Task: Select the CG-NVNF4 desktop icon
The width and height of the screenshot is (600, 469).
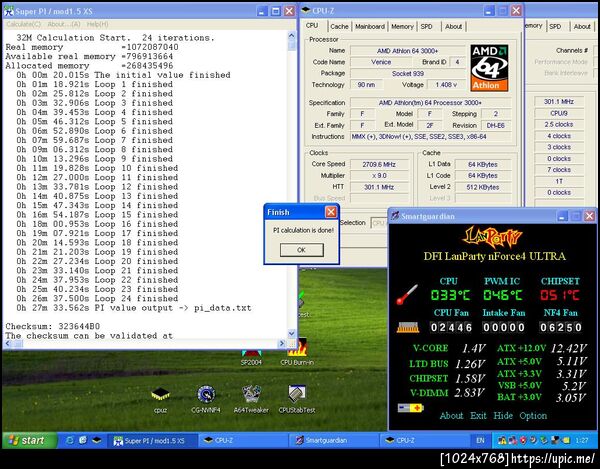Action: pos(206,399)
